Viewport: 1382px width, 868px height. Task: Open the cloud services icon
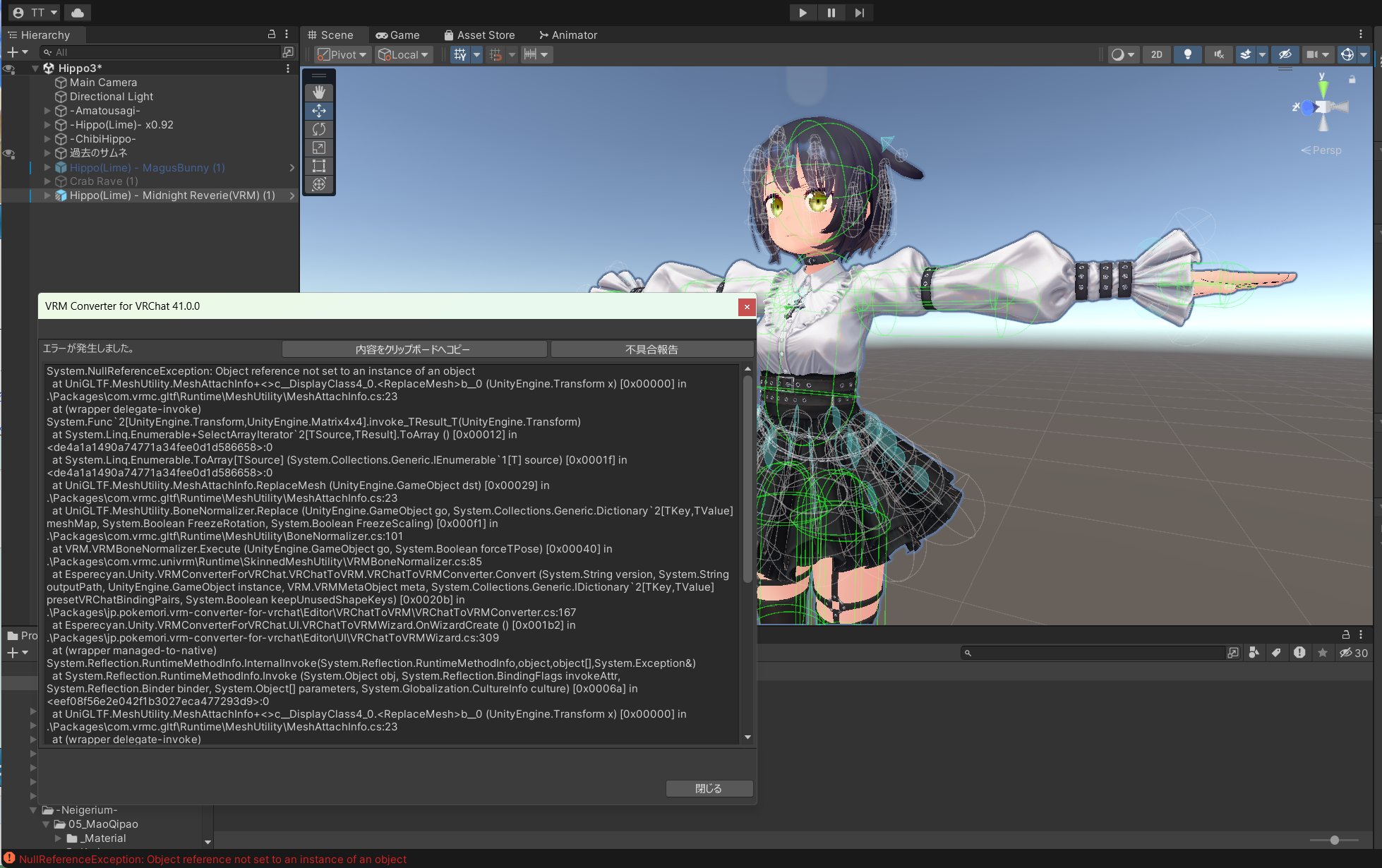(x=78, y=13)
